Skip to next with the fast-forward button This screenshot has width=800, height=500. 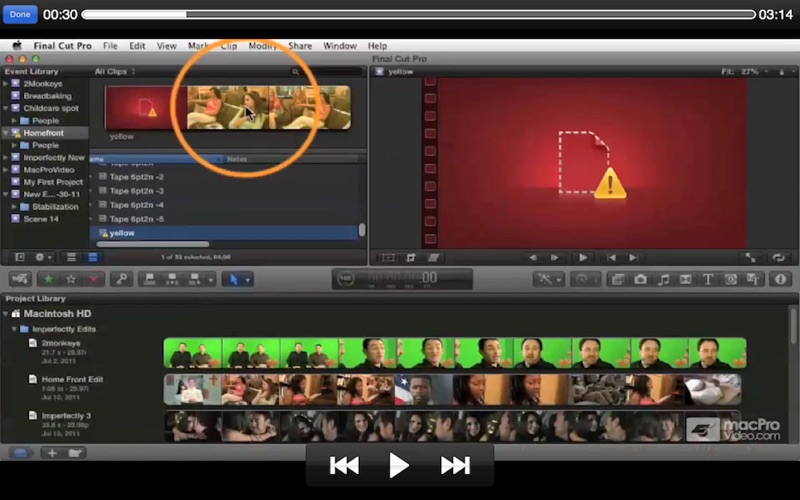[x=455, y=465]
